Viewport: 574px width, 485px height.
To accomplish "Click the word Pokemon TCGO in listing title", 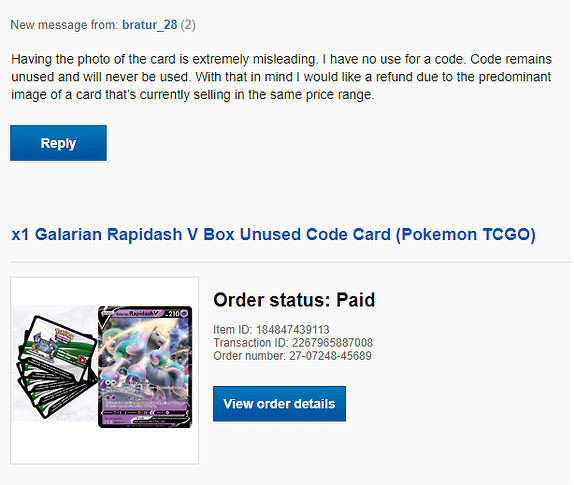I will tap(468, 234).
